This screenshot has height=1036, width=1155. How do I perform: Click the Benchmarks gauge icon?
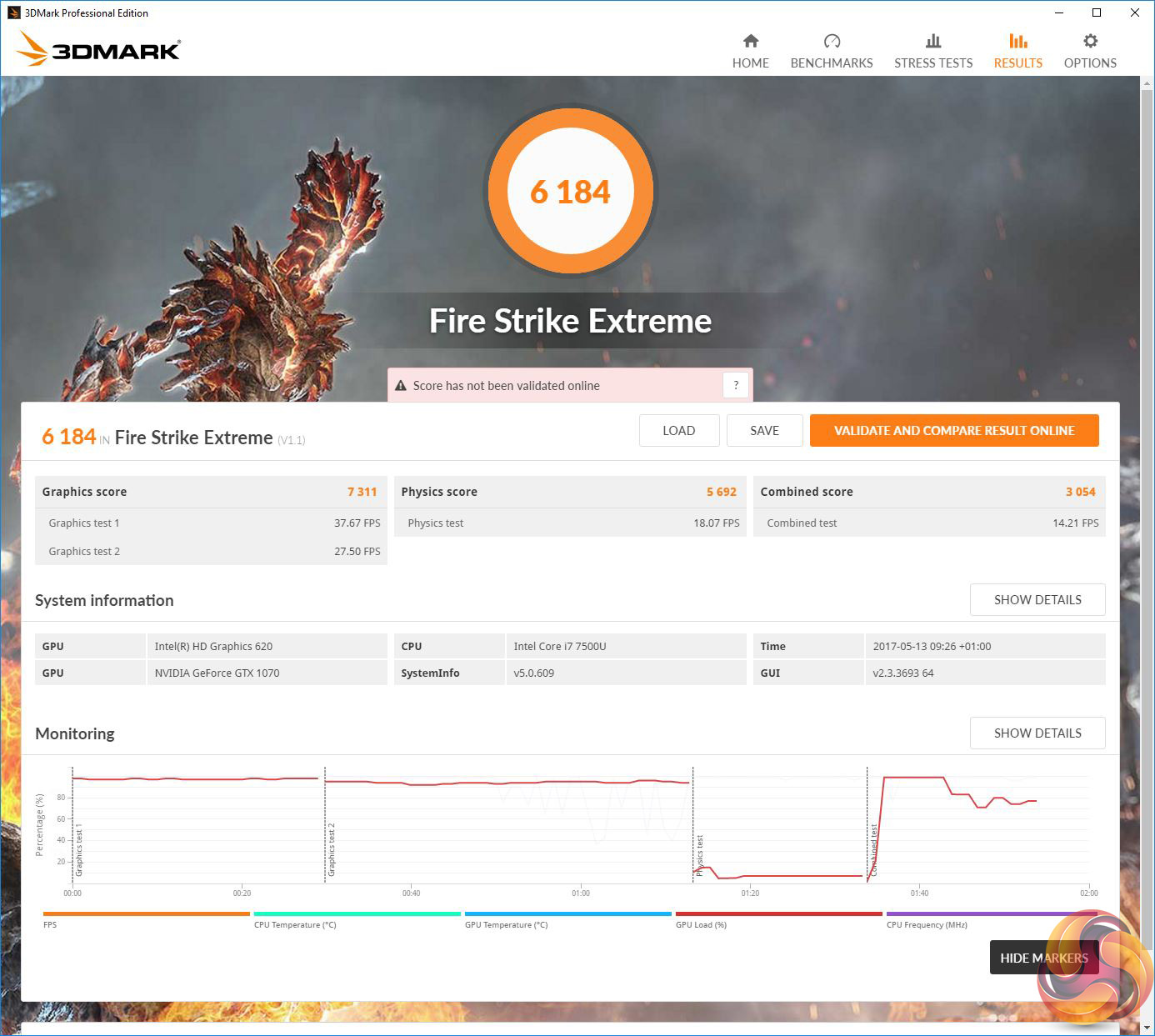(832, 41)
